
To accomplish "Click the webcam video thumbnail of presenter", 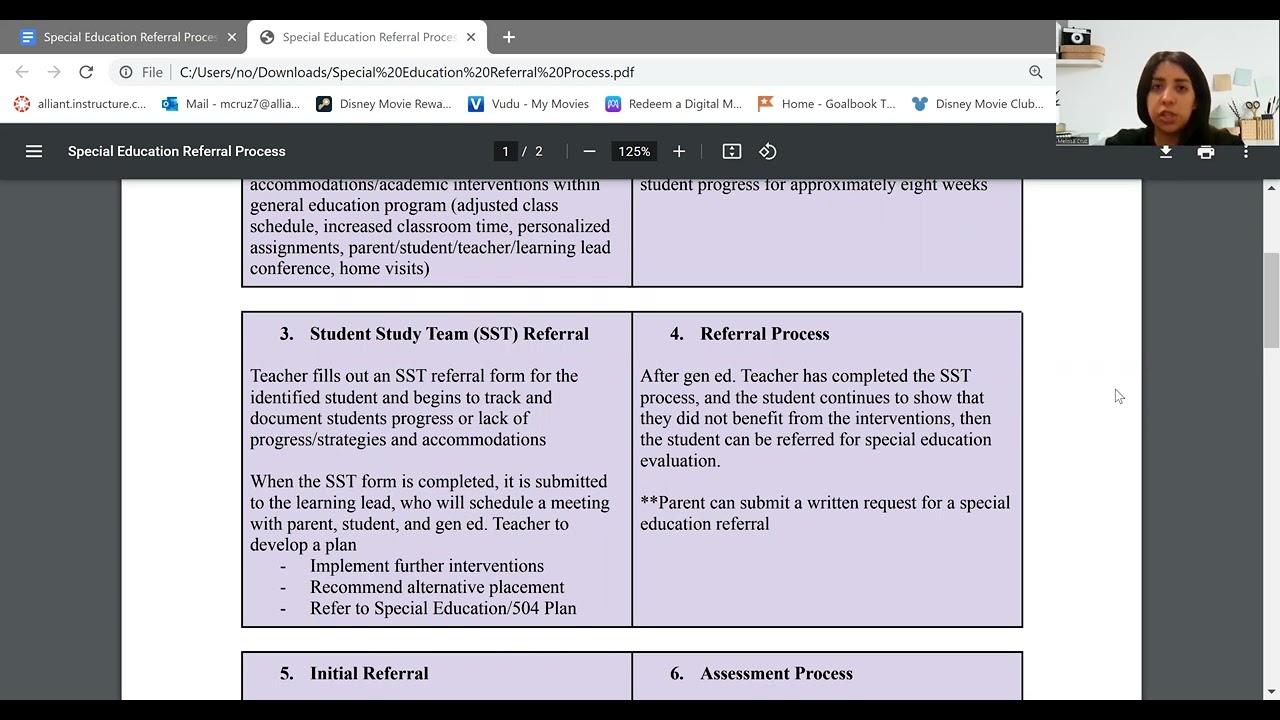I will tap(1168, 84).
